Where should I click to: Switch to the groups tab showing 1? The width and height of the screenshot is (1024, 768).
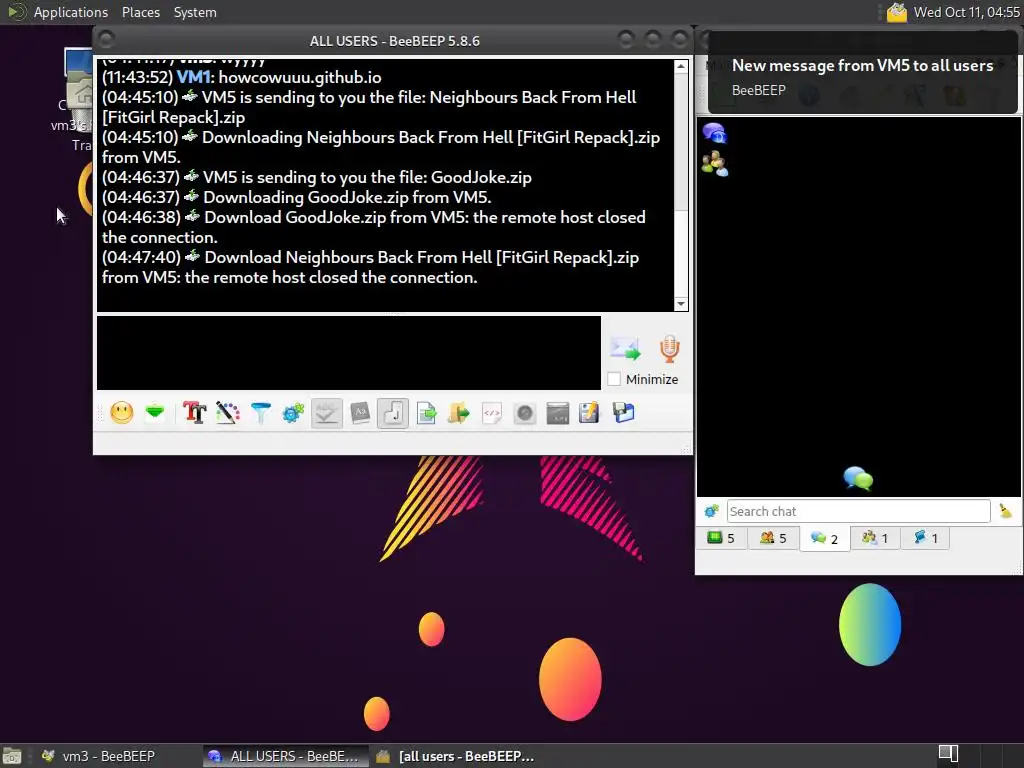(x=875, y=538)
